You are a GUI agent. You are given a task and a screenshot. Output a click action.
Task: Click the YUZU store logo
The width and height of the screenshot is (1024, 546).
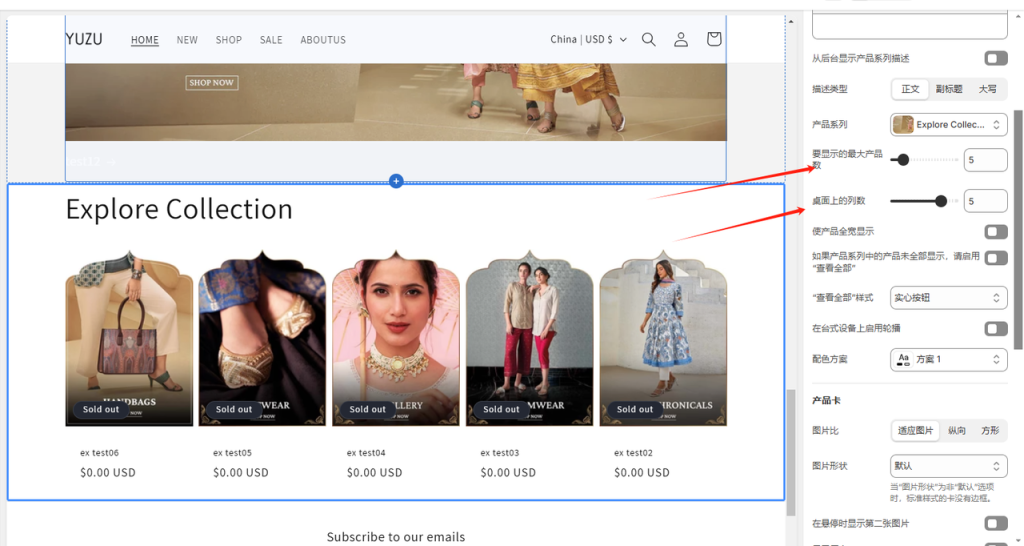tap(84, 39)
